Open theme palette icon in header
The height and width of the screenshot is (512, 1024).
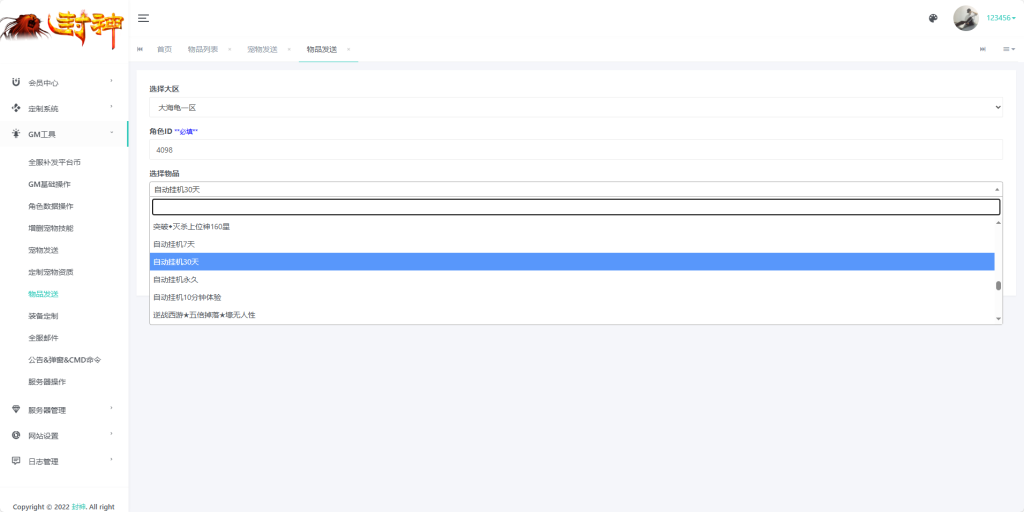click(x=933, y=18)
